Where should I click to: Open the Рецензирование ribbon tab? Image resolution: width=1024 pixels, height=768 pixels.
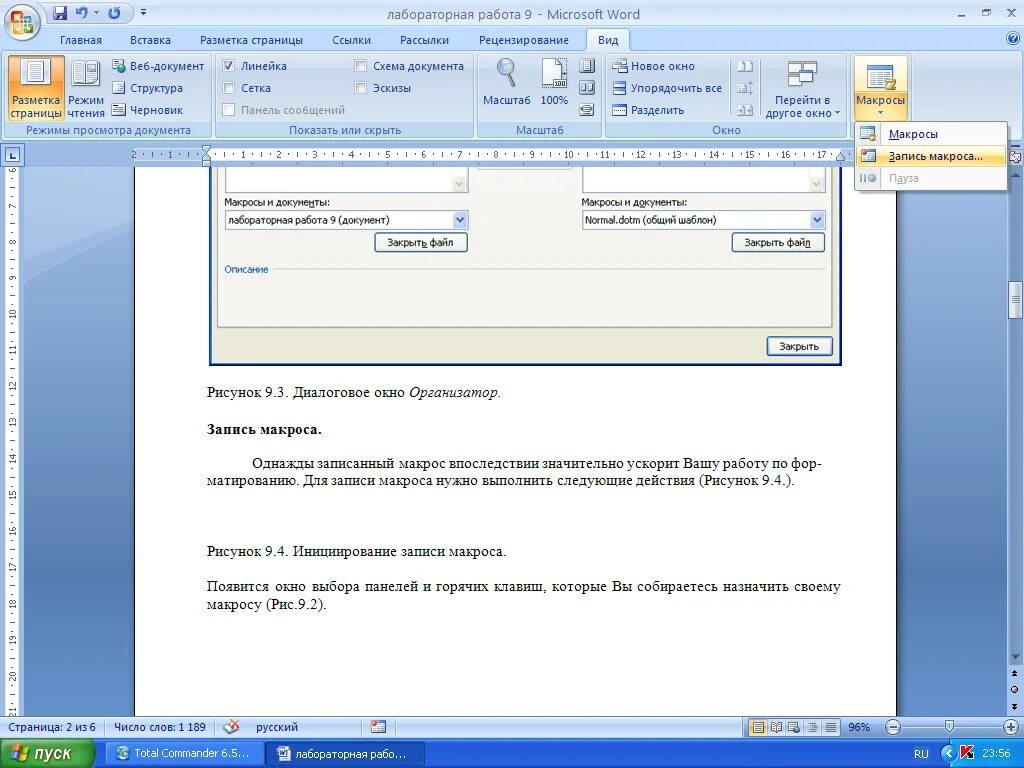(x=524, y=40)
